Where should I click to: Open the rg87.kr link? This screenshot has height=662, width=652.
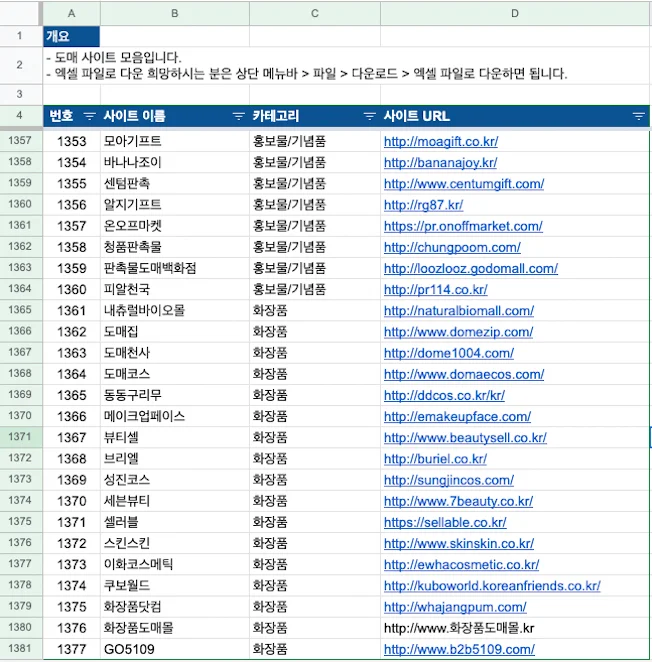coord(424,205)
